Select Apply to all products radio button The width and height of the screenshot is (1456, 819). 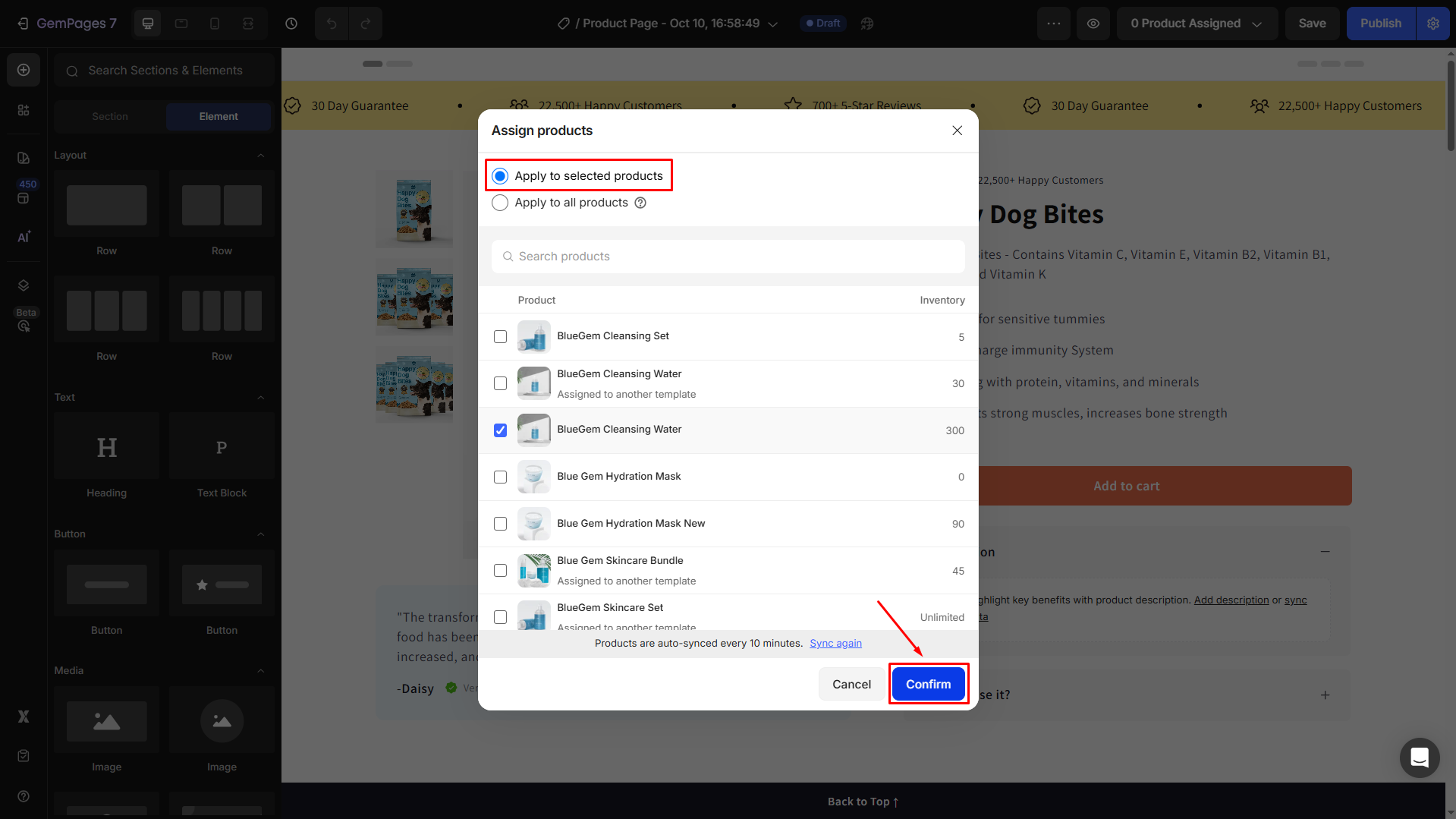(500, 203)
